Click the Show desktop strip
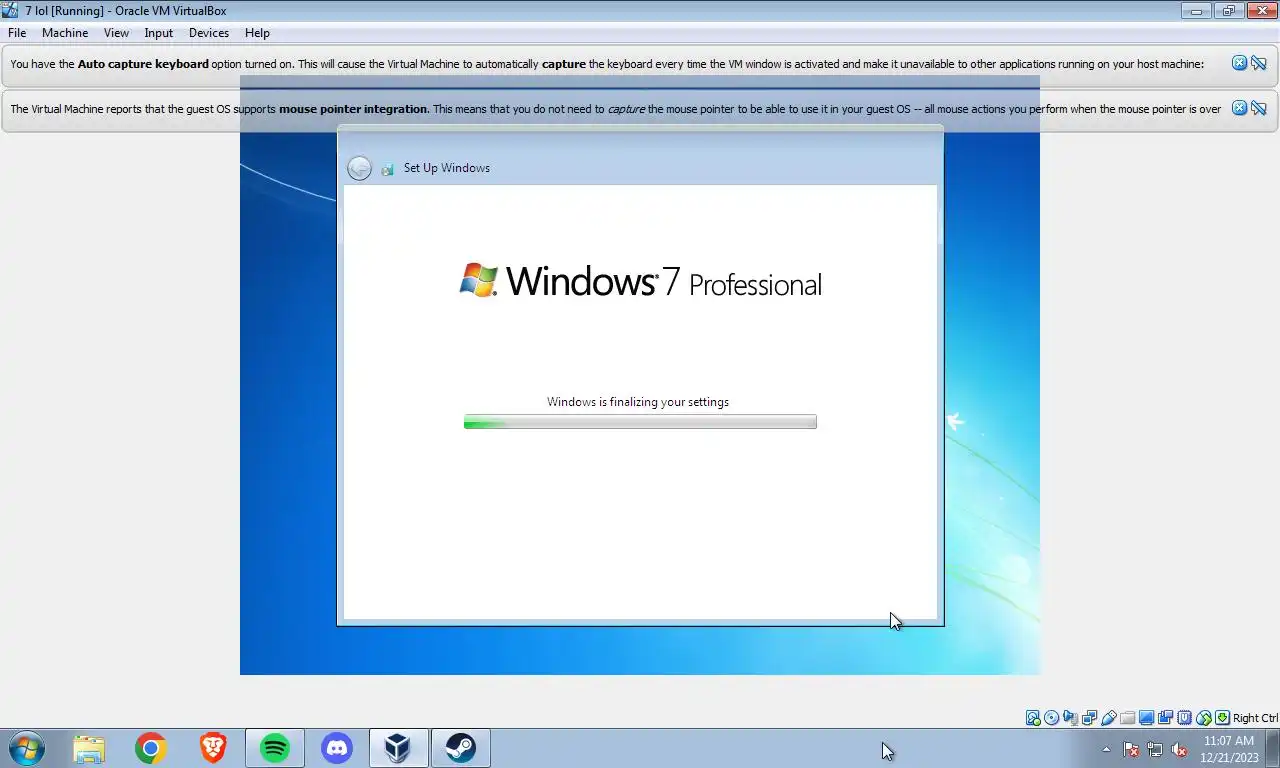 pos(1273,748)
